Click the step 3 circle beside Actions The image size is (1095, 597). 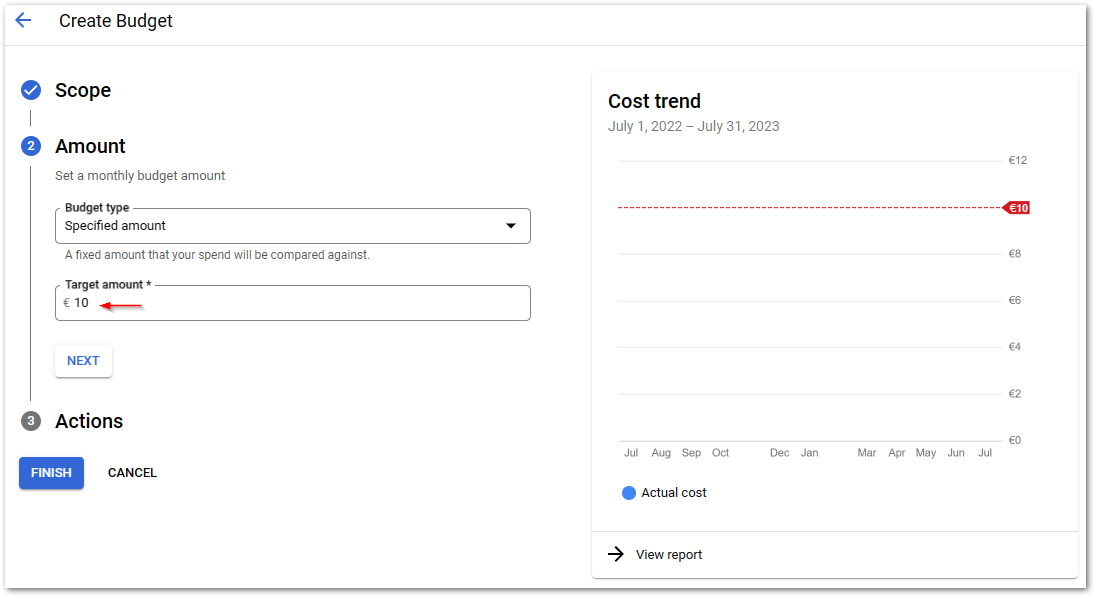(x=30, y=421)
